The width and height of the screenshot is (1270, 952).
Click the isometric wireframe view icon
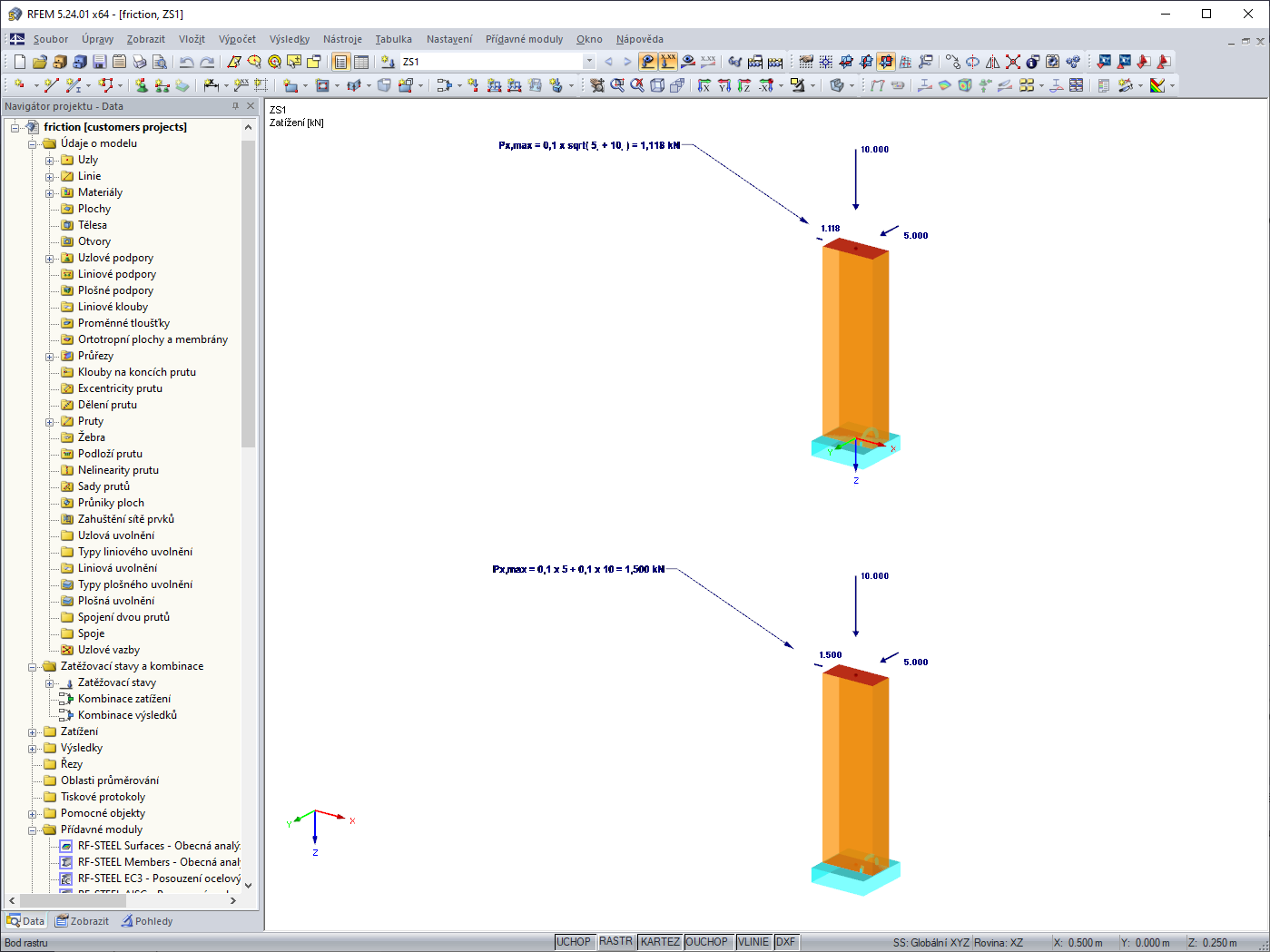pos(657,85)
